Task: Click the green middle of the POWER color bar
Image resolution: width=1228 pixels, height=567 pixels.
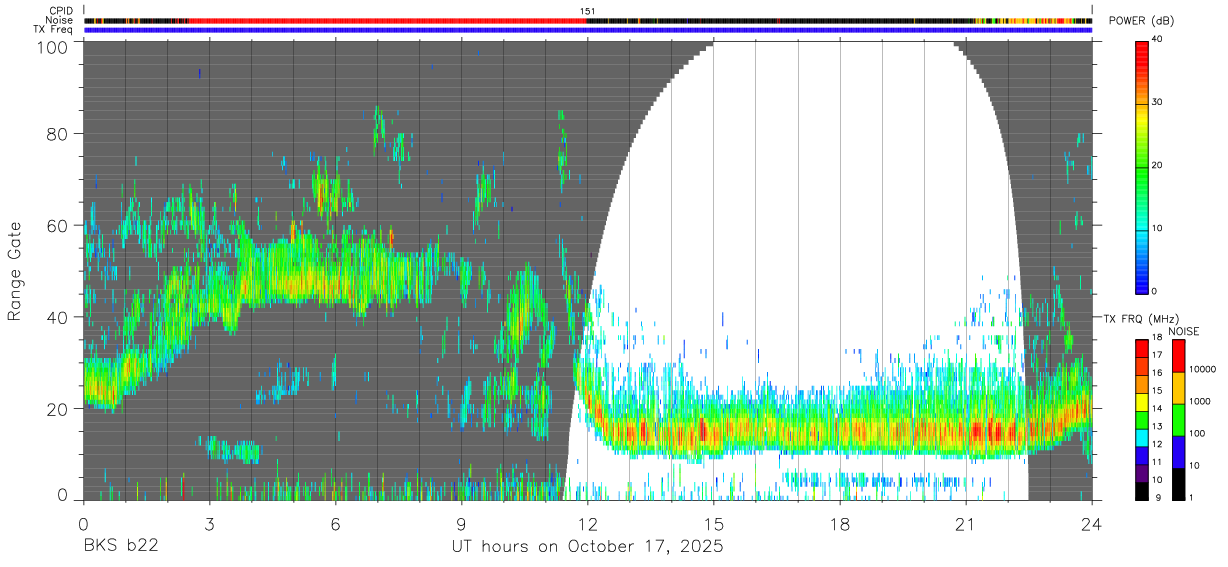Action: (1141, 170)
